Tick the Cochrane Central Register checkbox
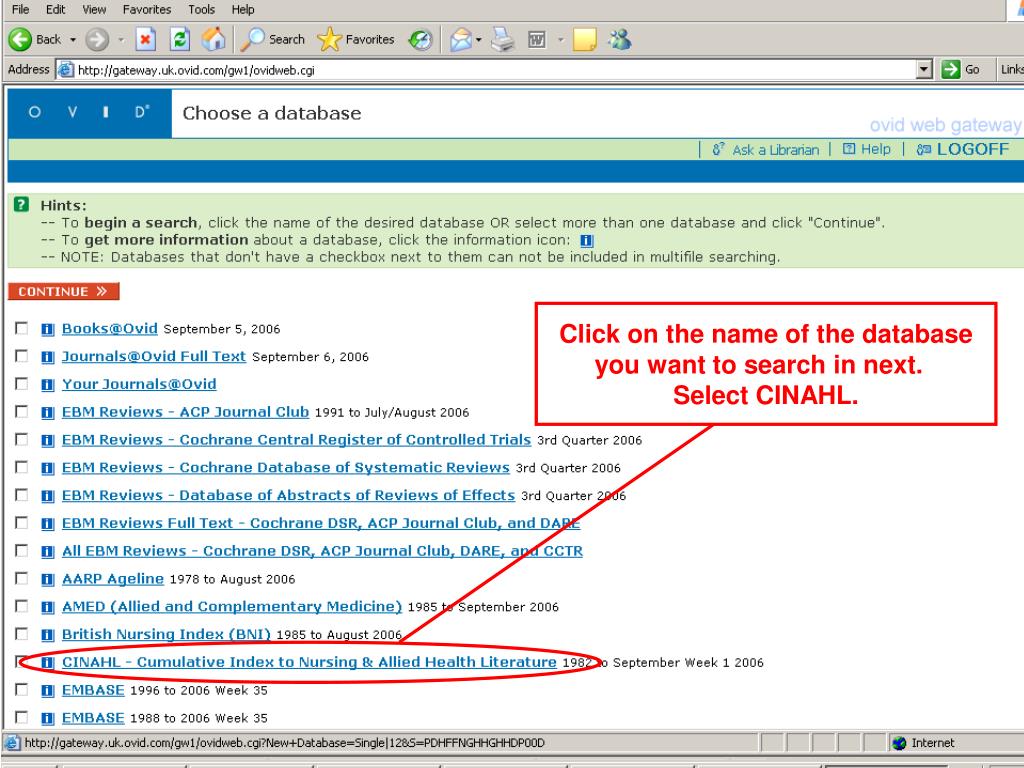1024x768 pixels. coord(22,439)
